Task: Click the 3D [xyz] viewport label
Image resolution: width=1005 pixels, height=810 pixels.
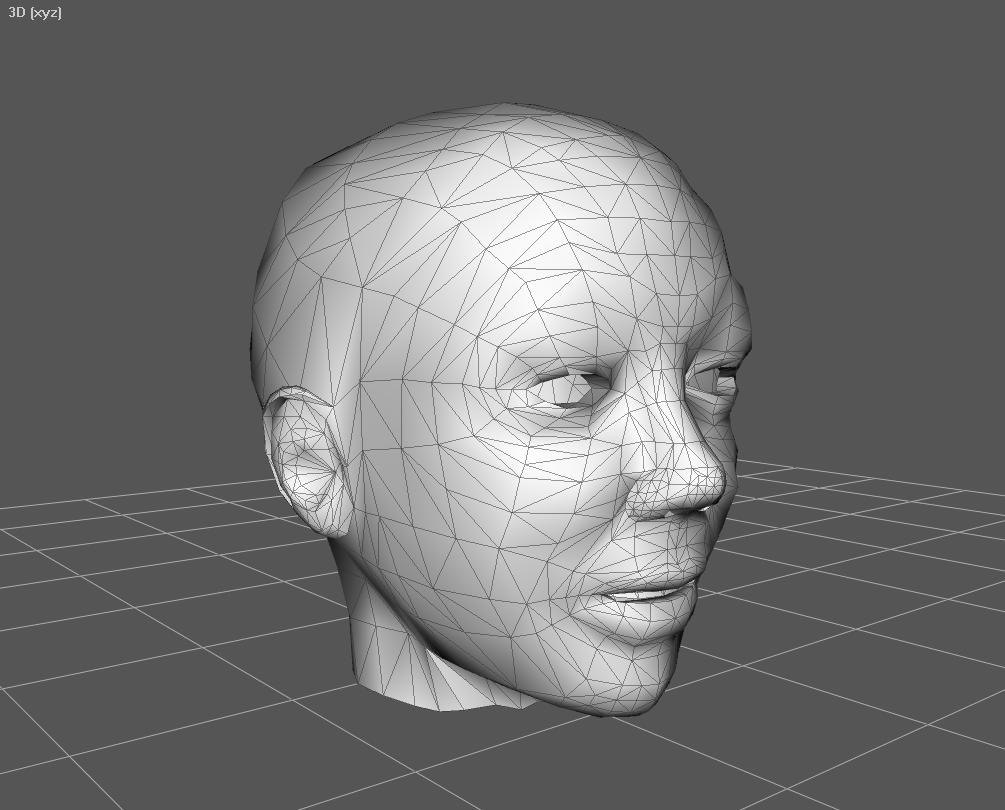Action: tap(35, 13)
